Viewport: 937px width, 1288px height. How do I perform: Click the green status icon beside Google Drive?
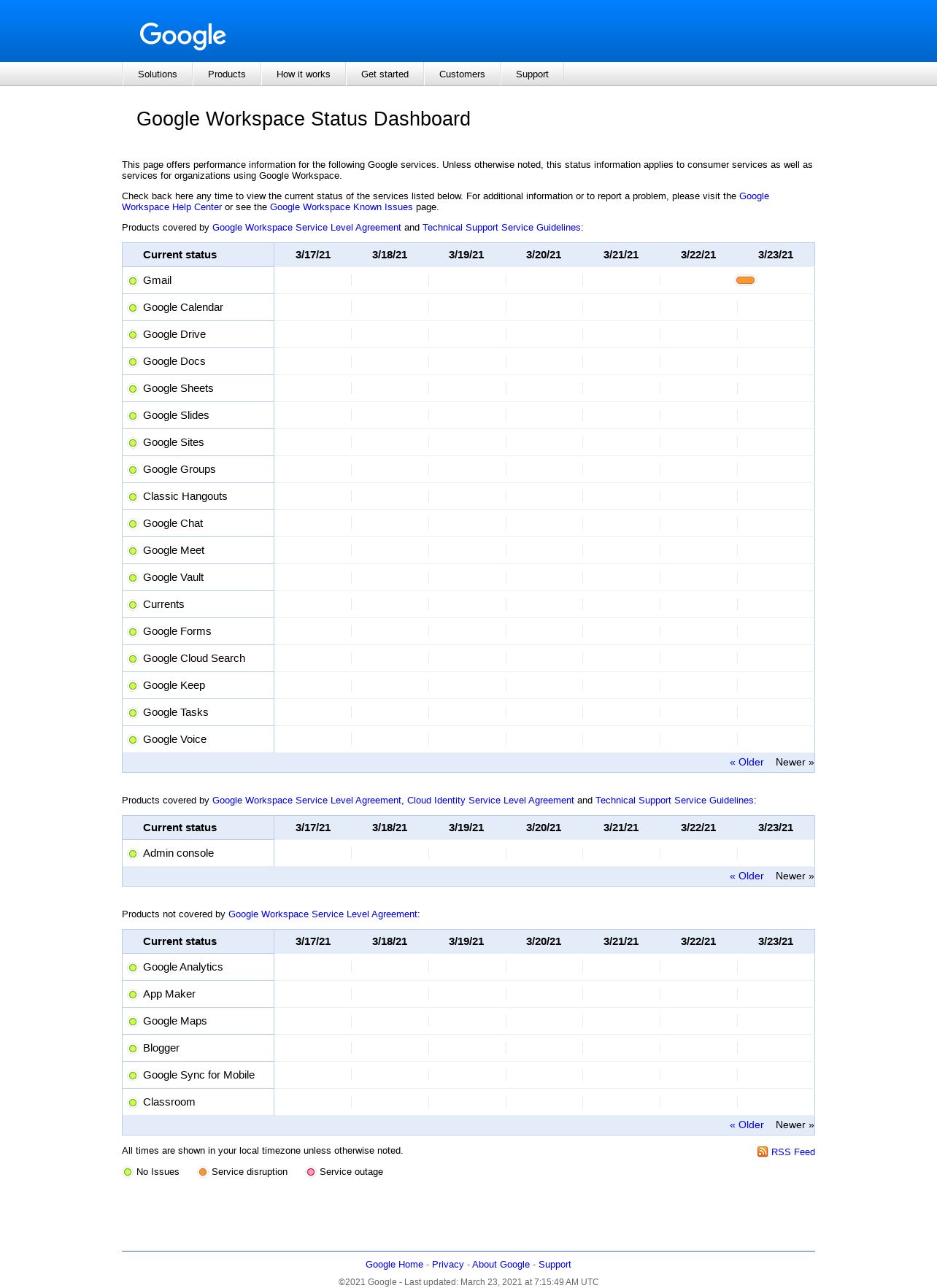[x=133, y=335]
